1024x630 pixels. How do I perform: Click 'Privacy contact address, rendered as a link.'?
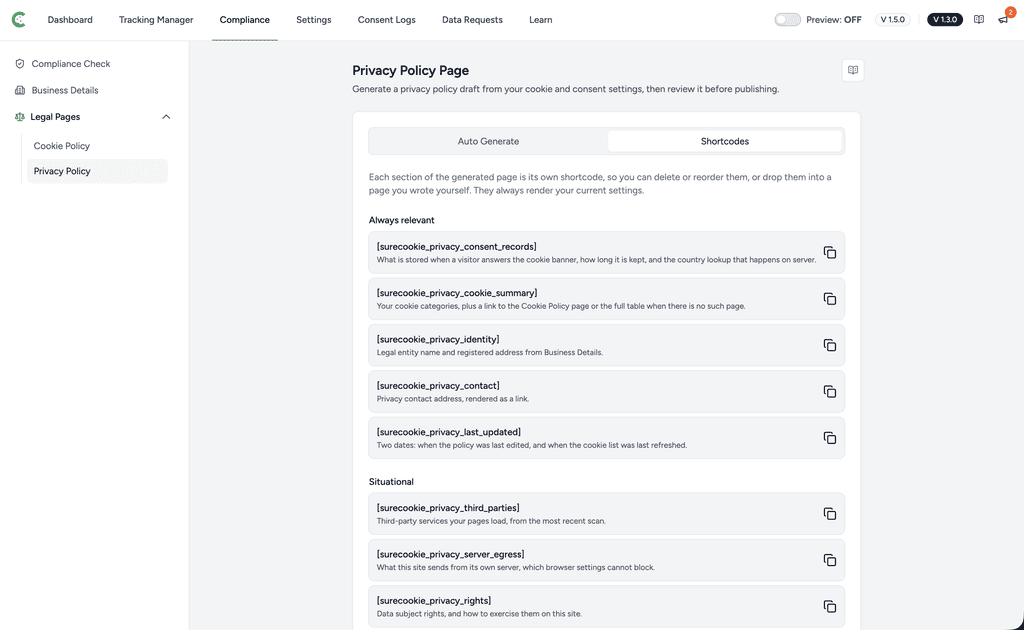453,399
